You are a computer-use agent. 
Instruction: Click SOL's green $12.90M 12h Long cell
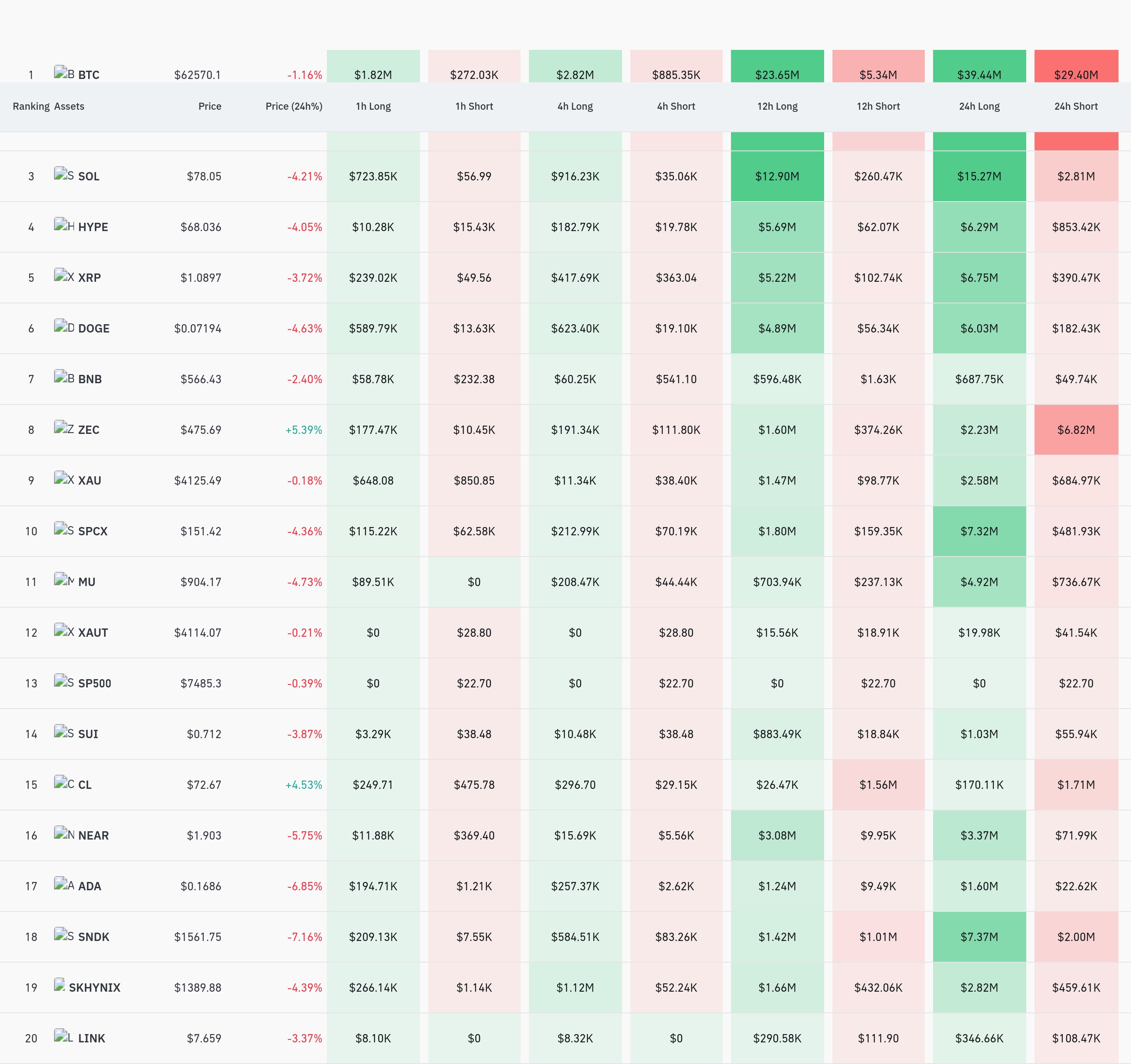coord(777,176)
